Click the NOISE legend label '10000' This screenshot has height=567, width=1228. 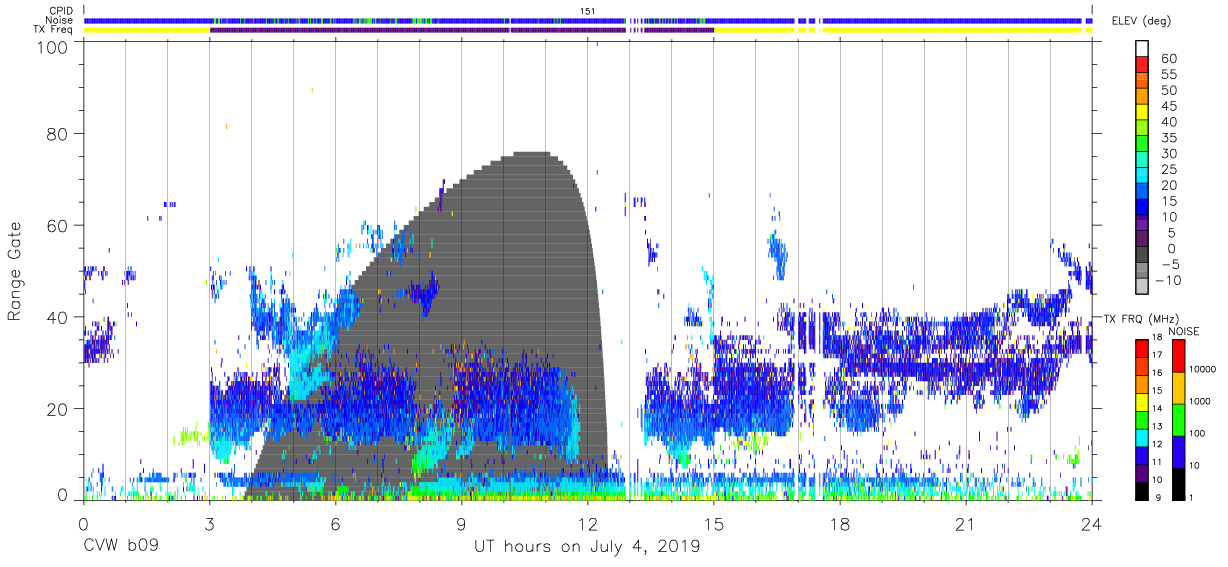[x=1203, y=370]
